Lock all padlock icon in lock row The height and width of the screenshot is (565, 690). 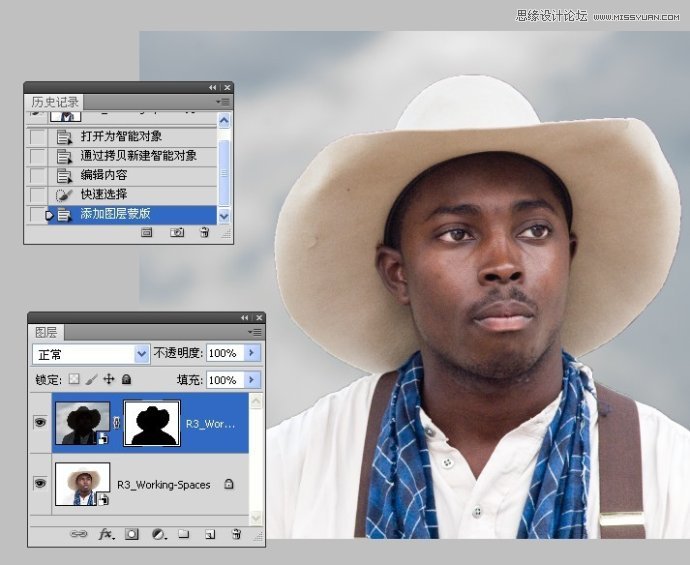click(x=126, y=379)
